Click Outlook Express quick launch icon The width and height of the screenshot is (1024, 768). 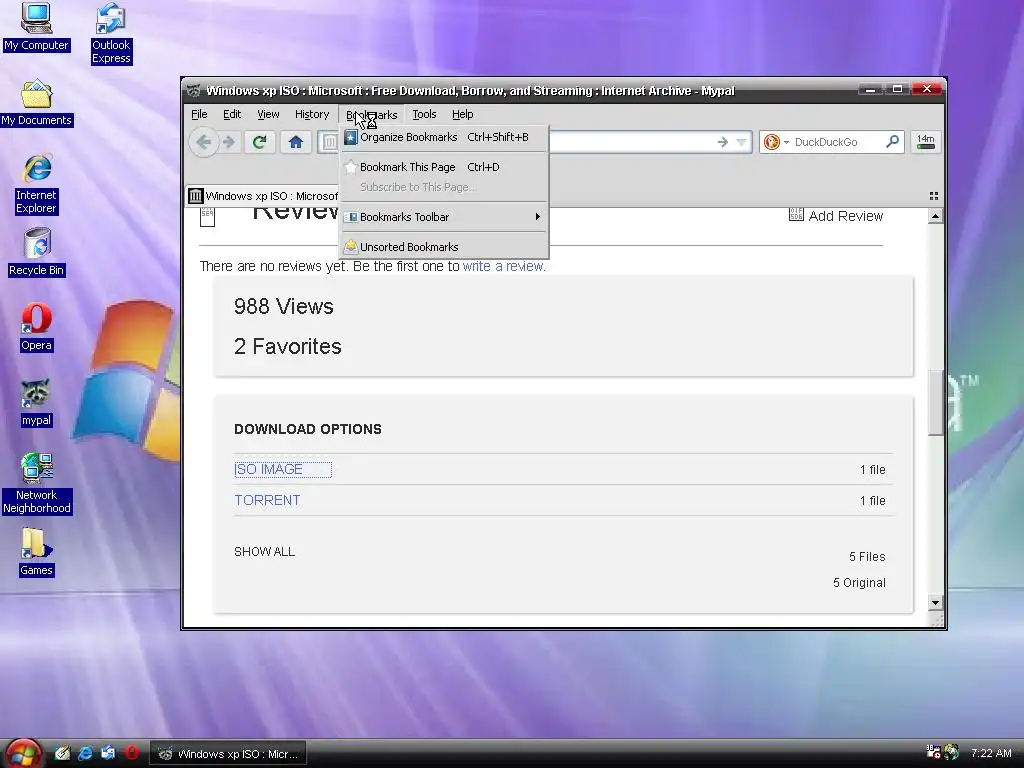(108, 753)
